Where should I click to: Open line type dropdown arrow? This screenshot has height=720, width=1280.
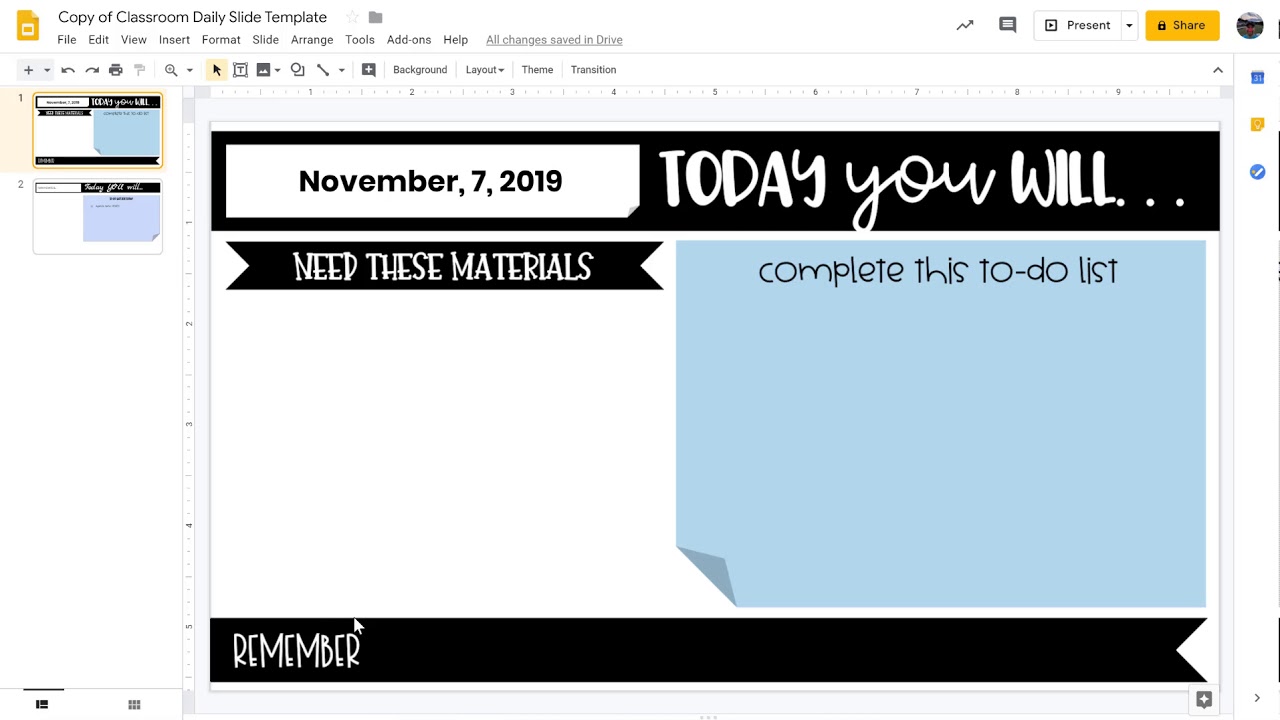[341, 70]
